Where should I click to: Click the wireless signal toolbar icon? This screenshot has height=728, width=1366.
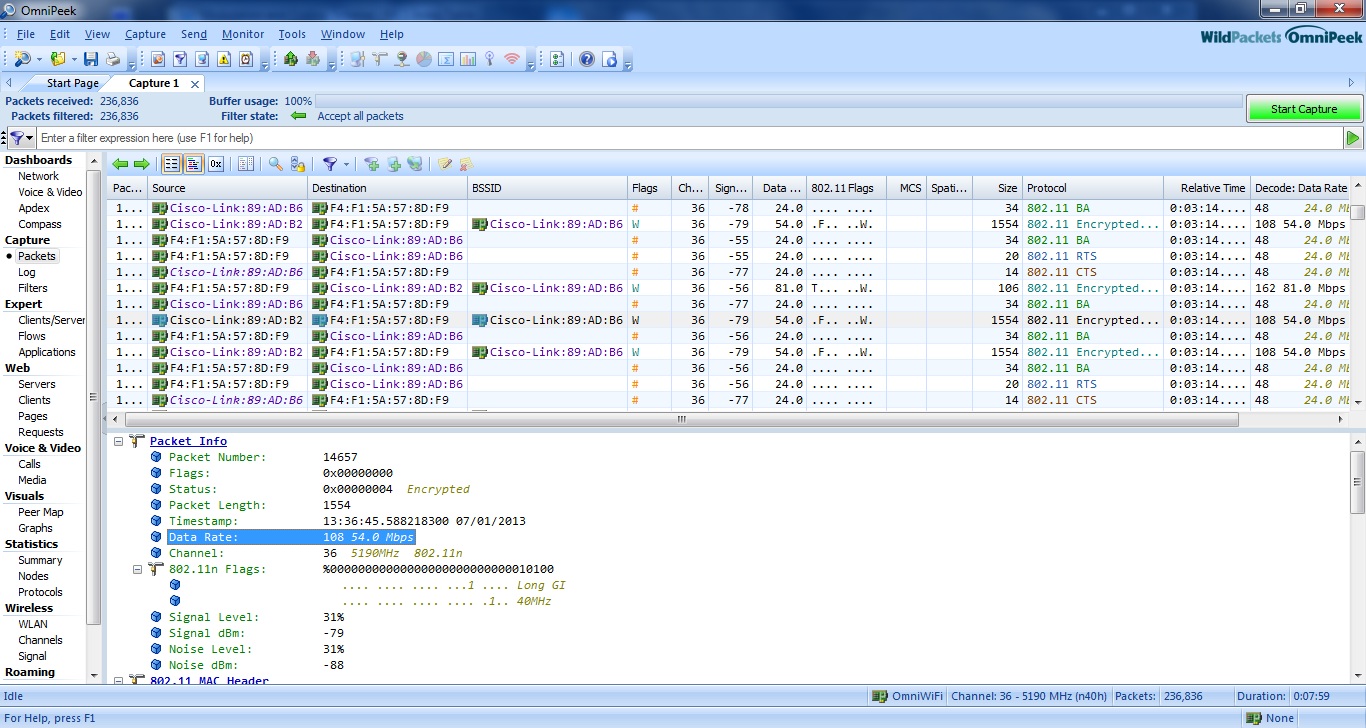(x=512, y=59)
